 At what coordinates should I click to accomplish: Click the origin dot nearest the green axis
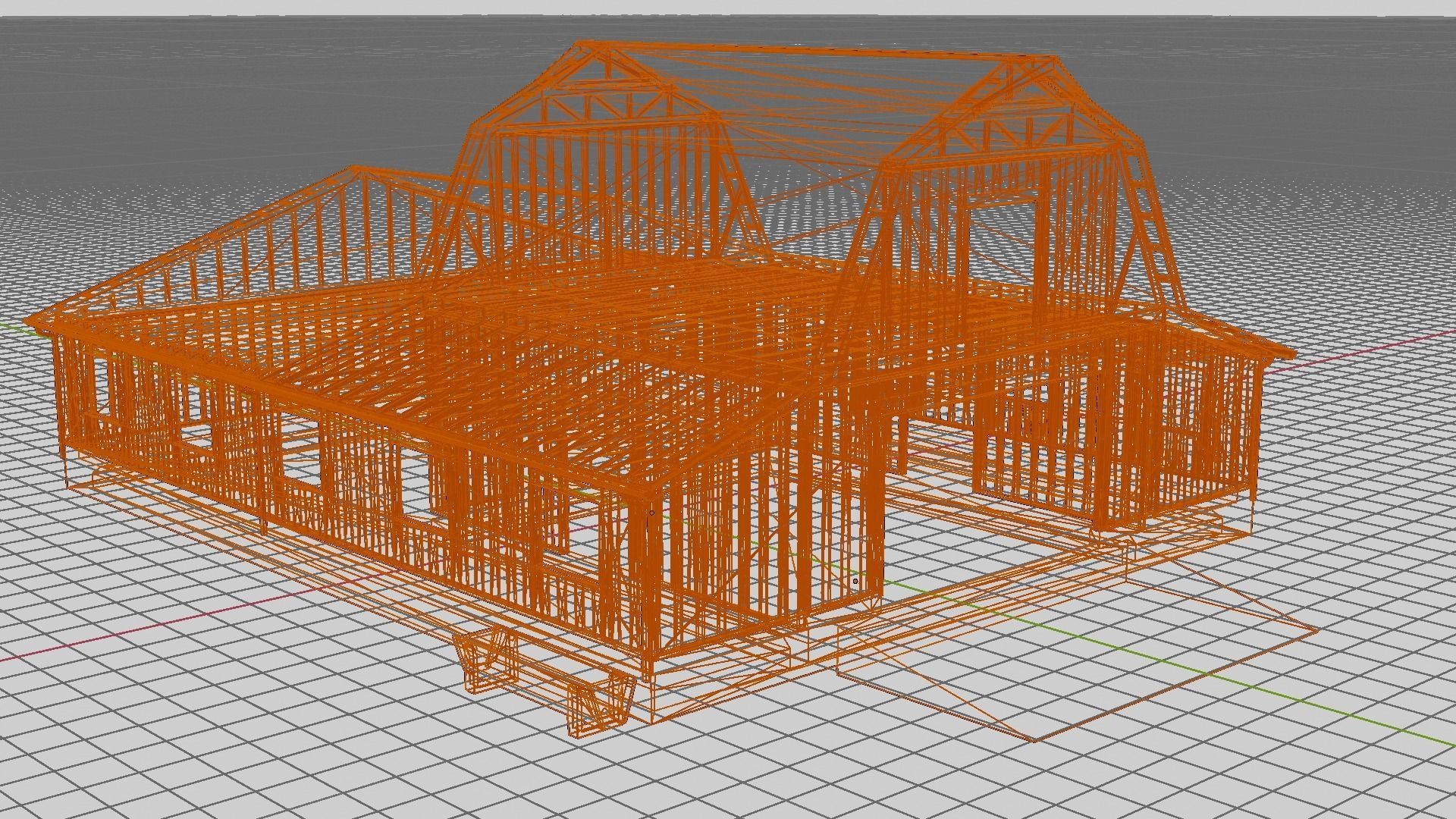(x=855, y=582)
